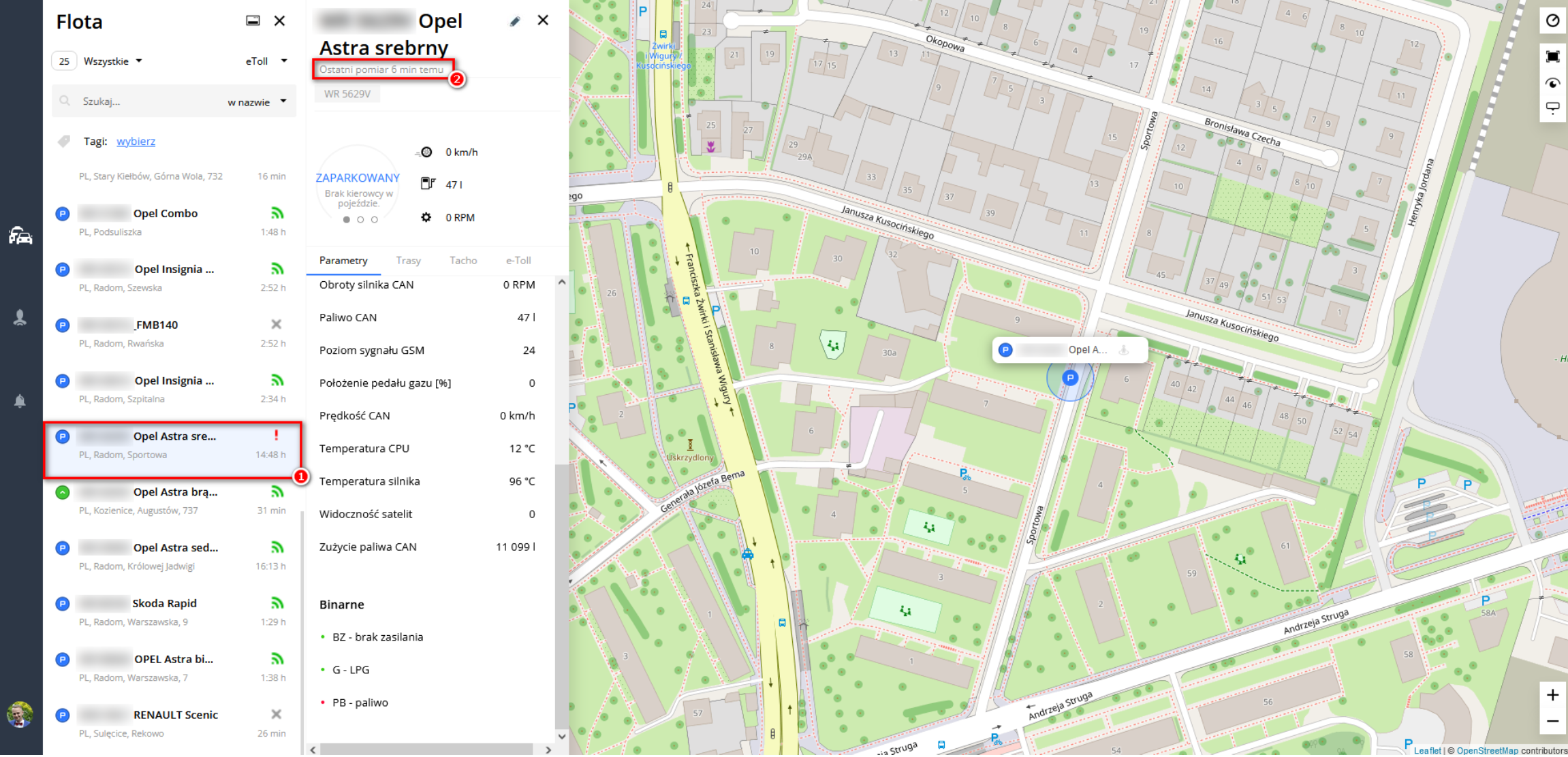This screenshot has height=757, width=1568.
Task: Click the WR 5629V plate tag
Action: click(x=347, y=94)
